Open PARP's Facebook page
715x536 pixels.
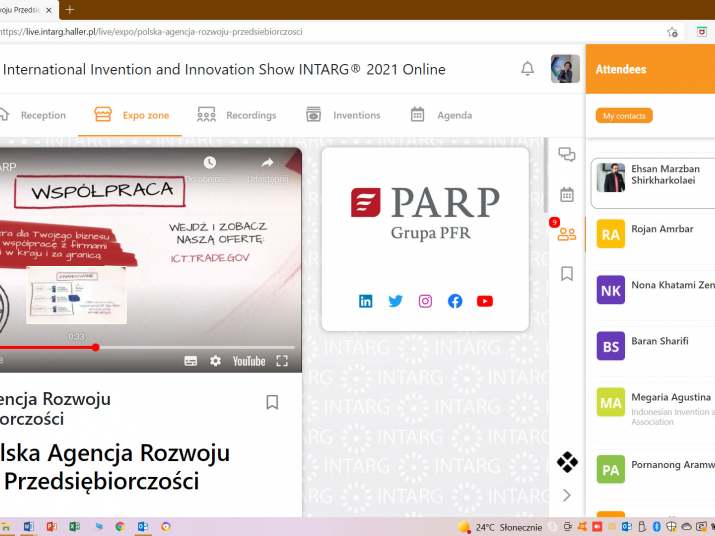pyautogui.click(x=455, y=301)
